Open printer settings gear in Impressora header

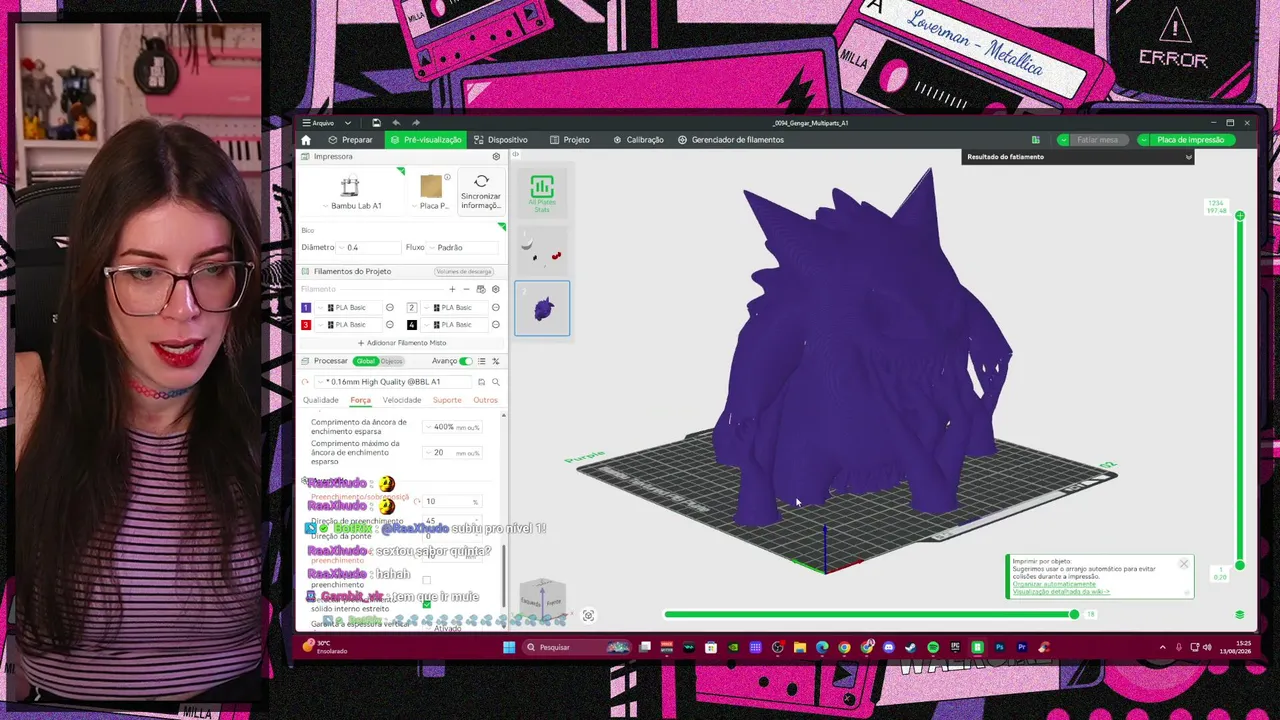496,157
